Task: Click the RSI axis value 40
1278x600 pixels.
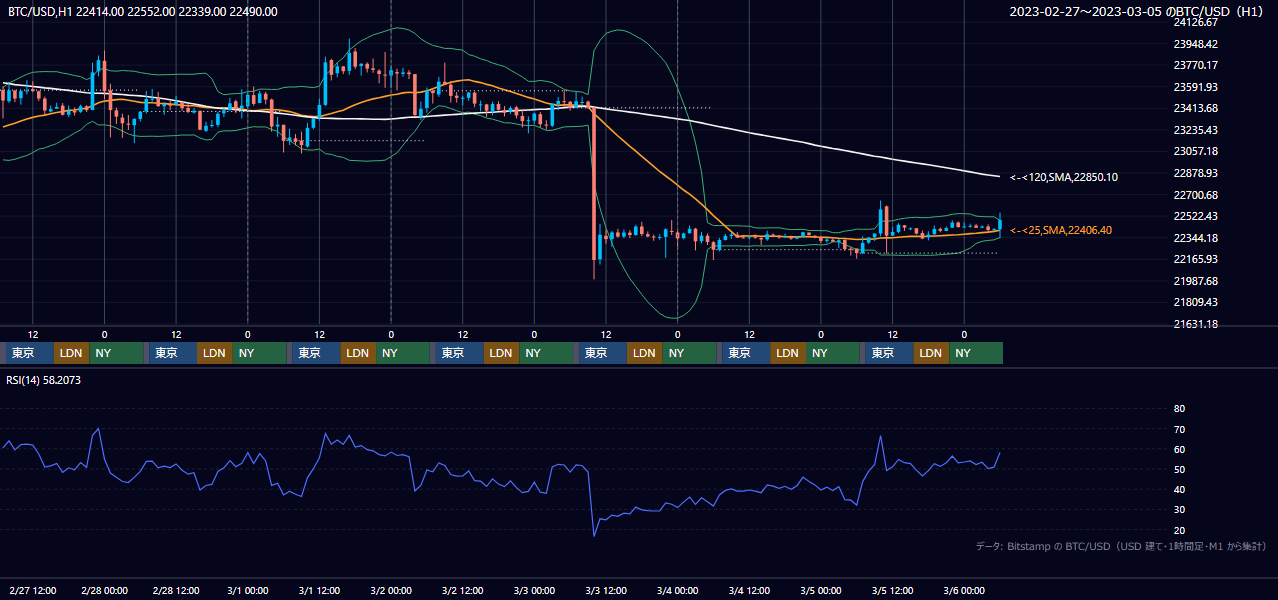Action: (x=1179, y=489)
